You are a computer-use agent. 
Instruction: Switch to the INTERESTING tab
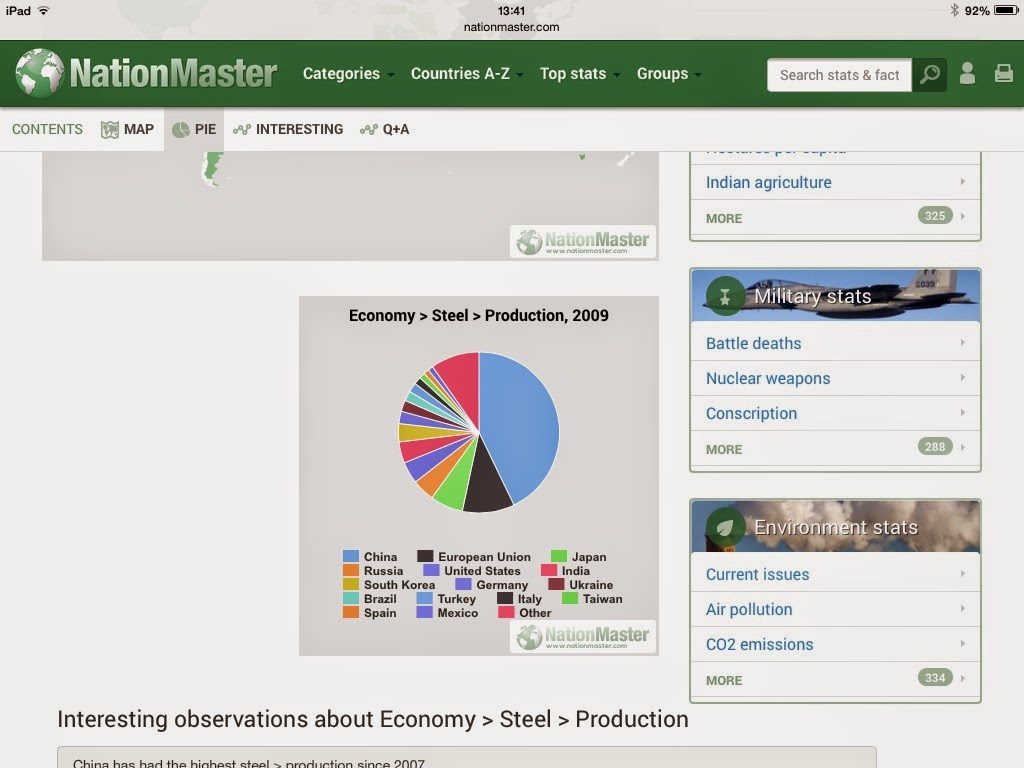coord(288,129)
